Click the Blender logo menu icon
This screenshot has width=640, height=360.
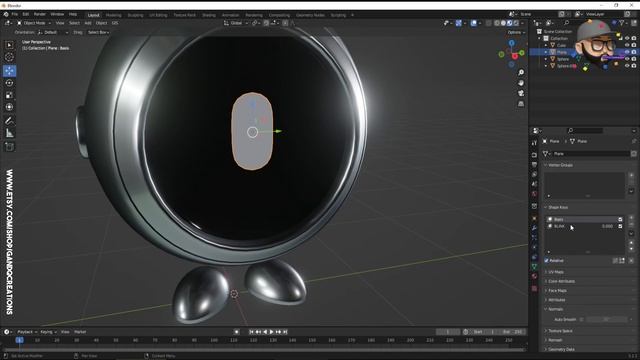[x=6, y=14]
